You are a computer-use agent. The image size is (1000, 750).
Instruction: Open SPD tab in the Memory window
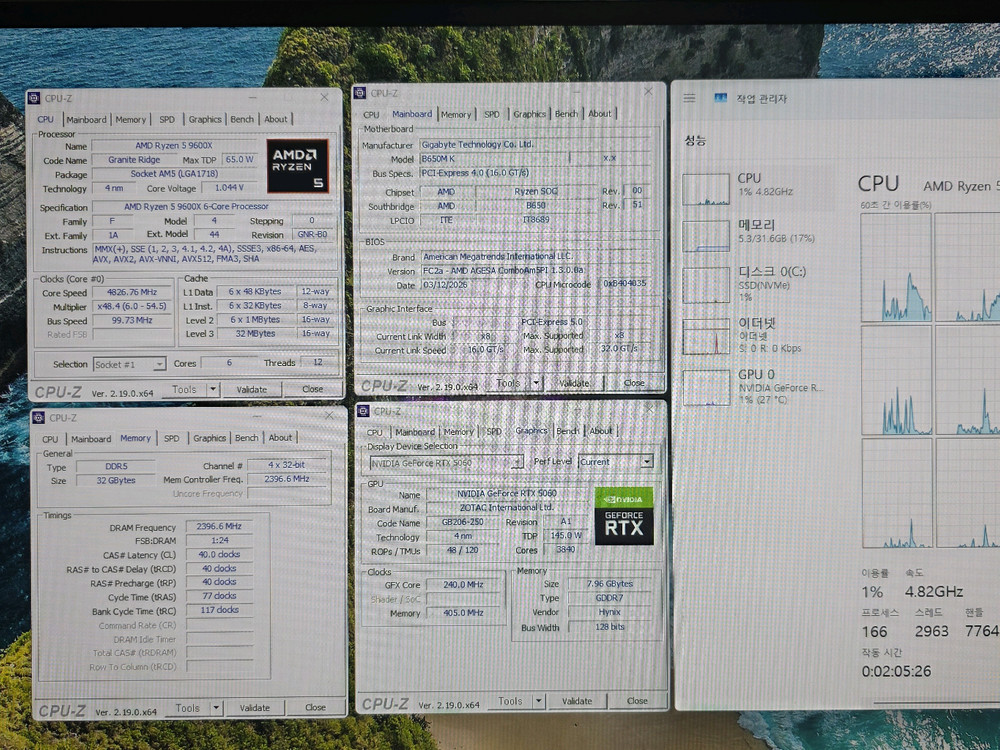pyautogui.click(x=172, y=439)
